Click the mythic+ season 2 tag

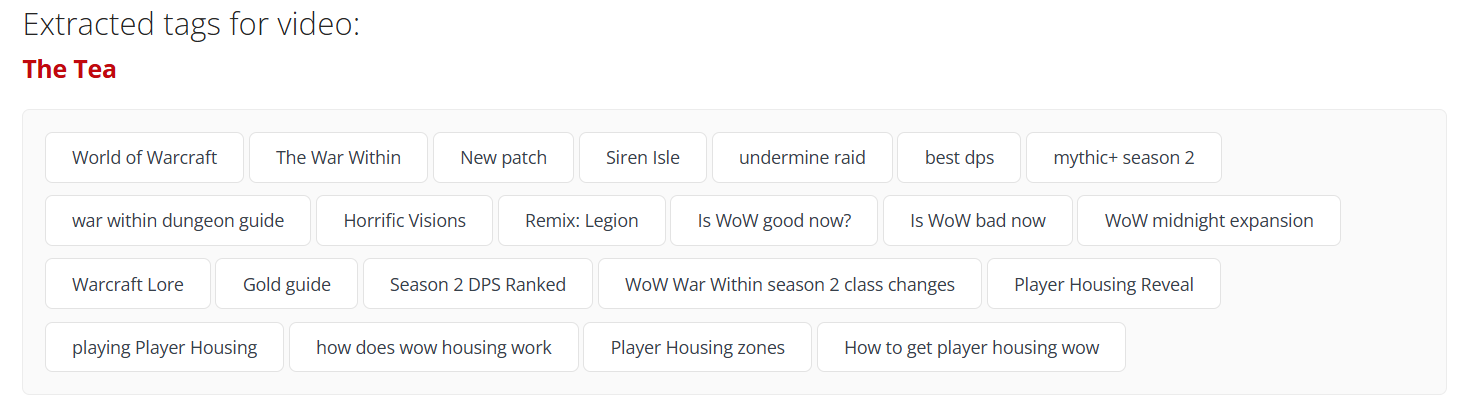(1124, 158)
